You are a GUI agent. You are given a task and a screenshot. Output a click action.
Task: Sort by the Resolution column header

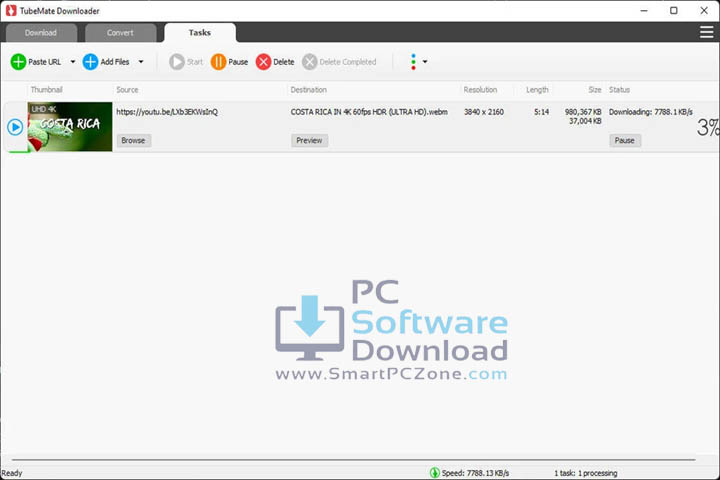(480, 90)
